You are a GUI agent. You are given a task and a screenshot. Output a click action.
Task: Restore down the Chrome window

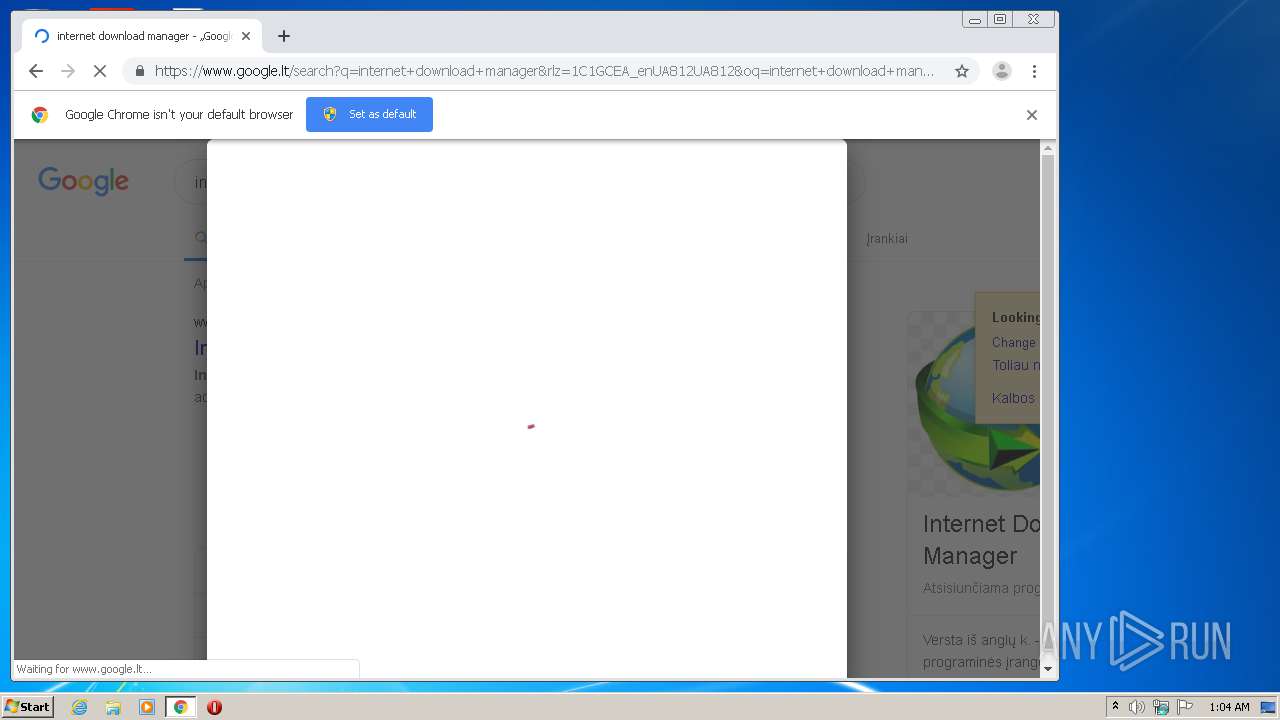pos(1000,19)
